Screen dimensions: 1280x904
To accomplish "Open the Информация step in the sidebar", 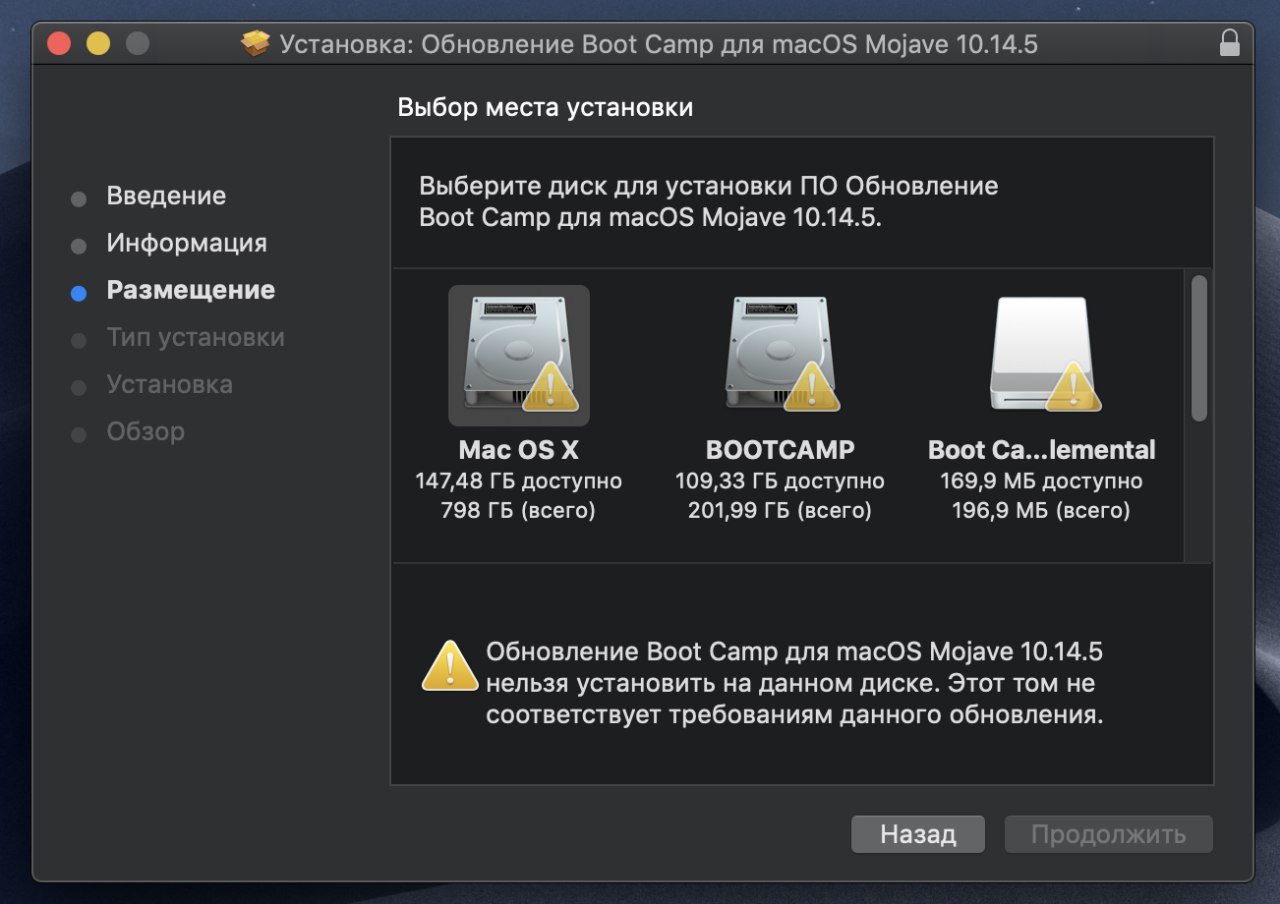I will tap(187, 243).
